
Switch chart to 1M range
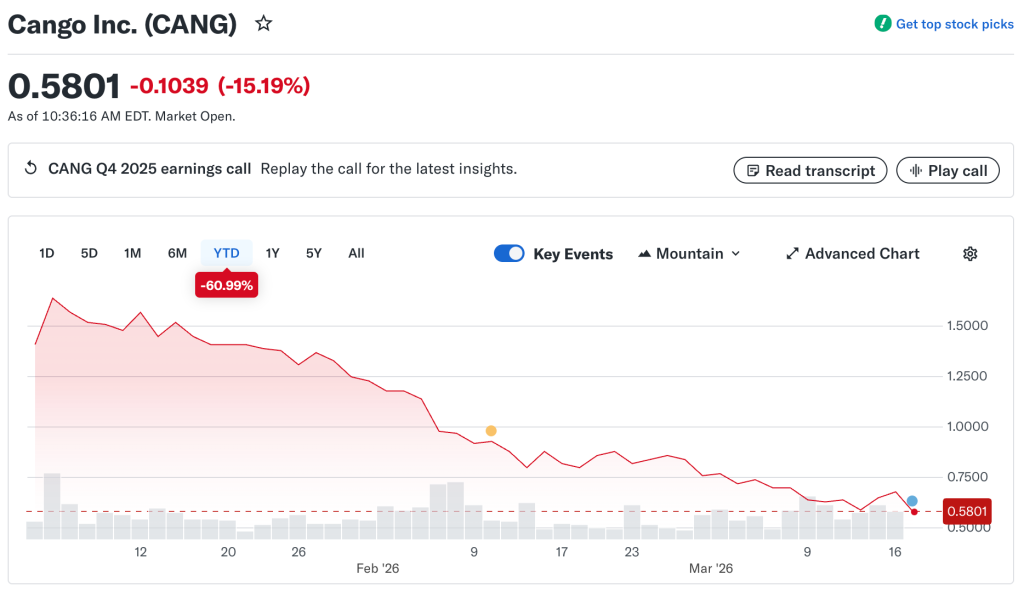pos(132,253)
